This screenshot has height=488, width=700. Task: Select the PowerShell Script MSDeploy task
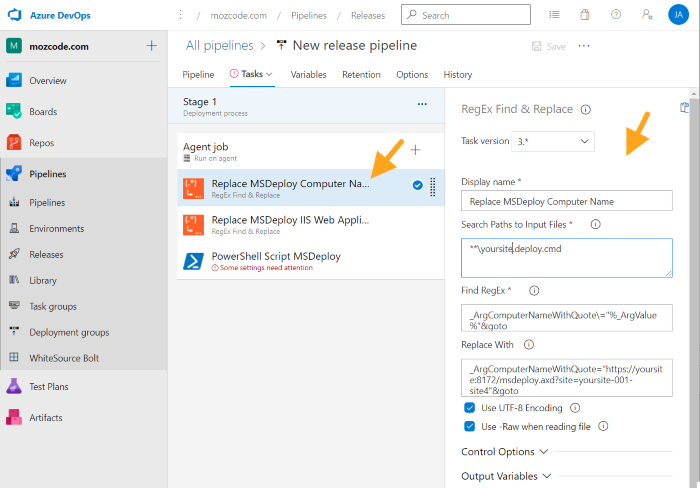pyautogui.click(x=311, y=261)
